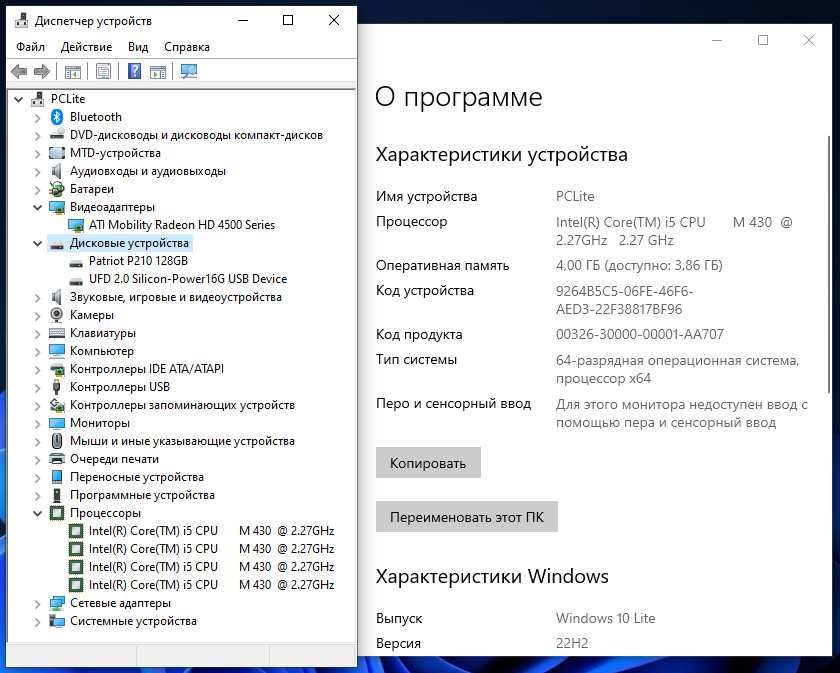The image size is (840, 673).
Task: Click the Камеры webcam icon
Action: click(x=57, y=315)
